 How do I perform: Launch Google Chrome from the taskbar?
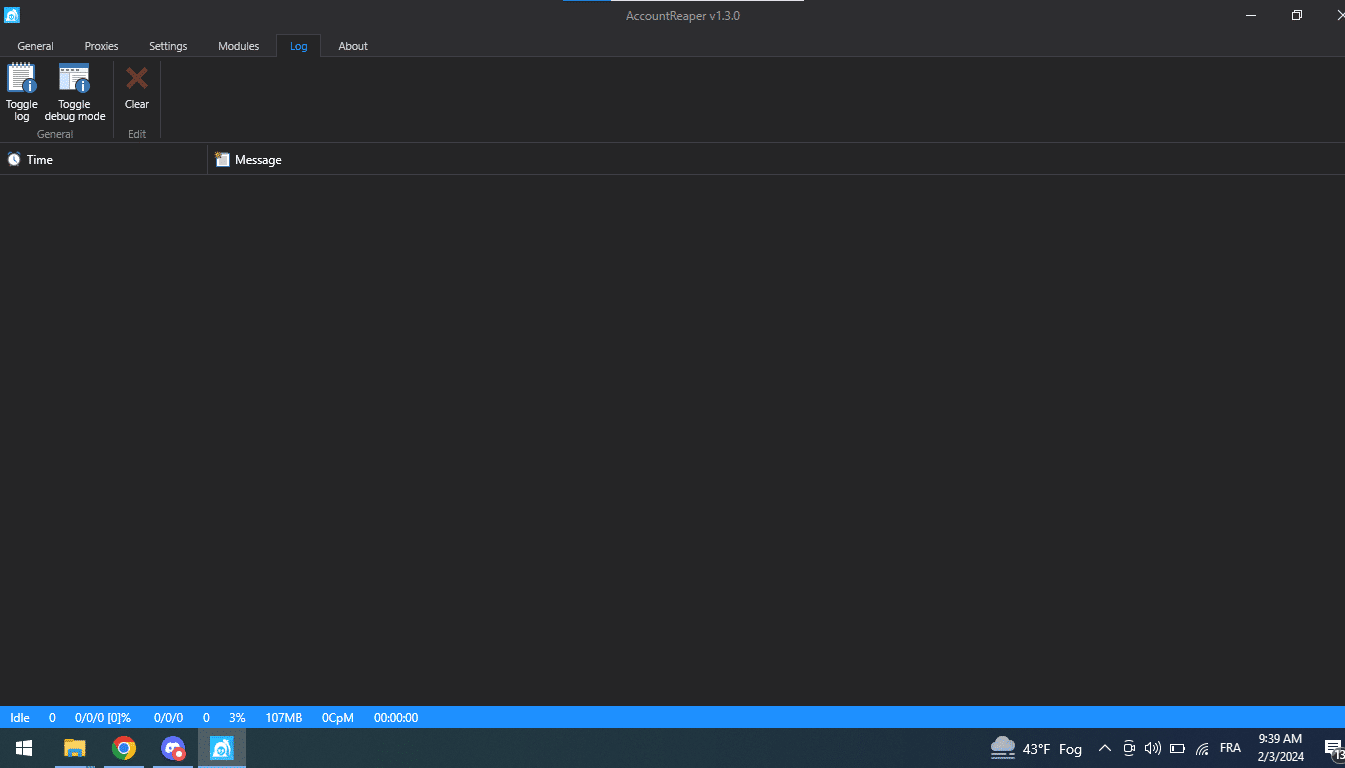[x=124, y=748]
